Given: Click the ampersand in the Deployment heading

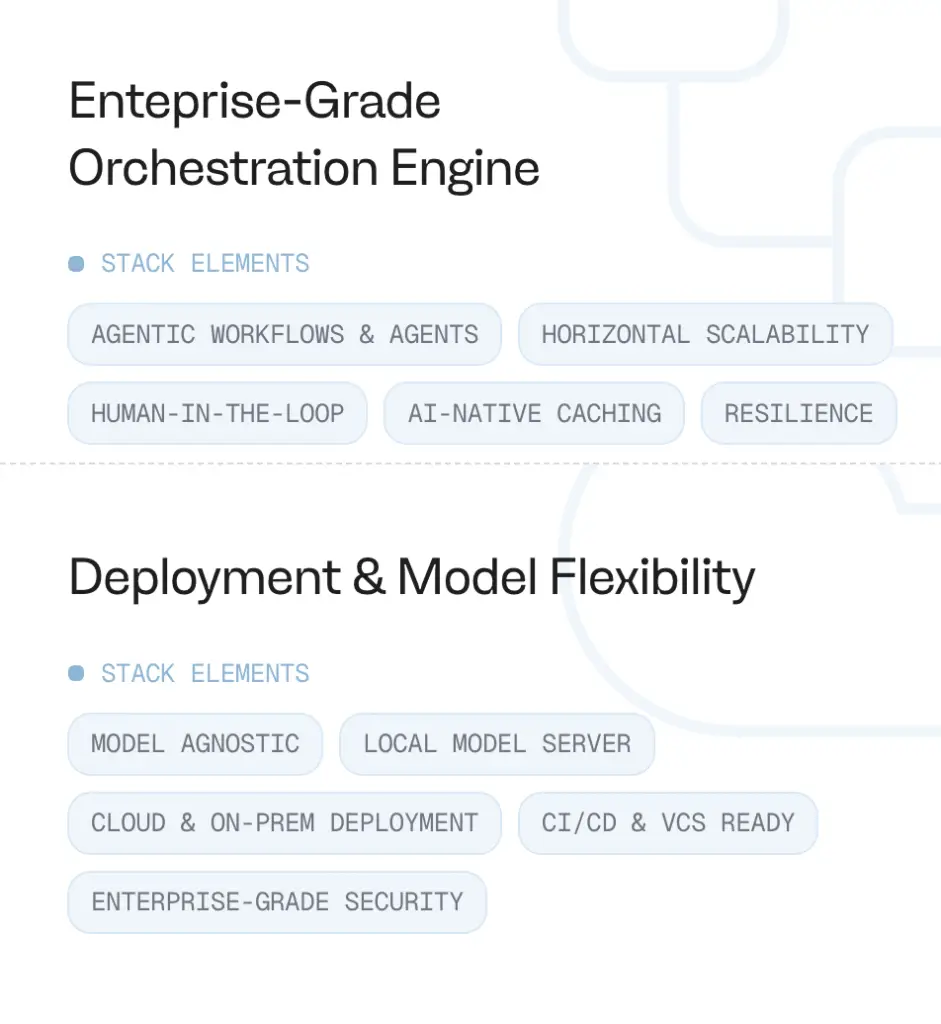Looking at the screenshot, I should coord(369,578).
